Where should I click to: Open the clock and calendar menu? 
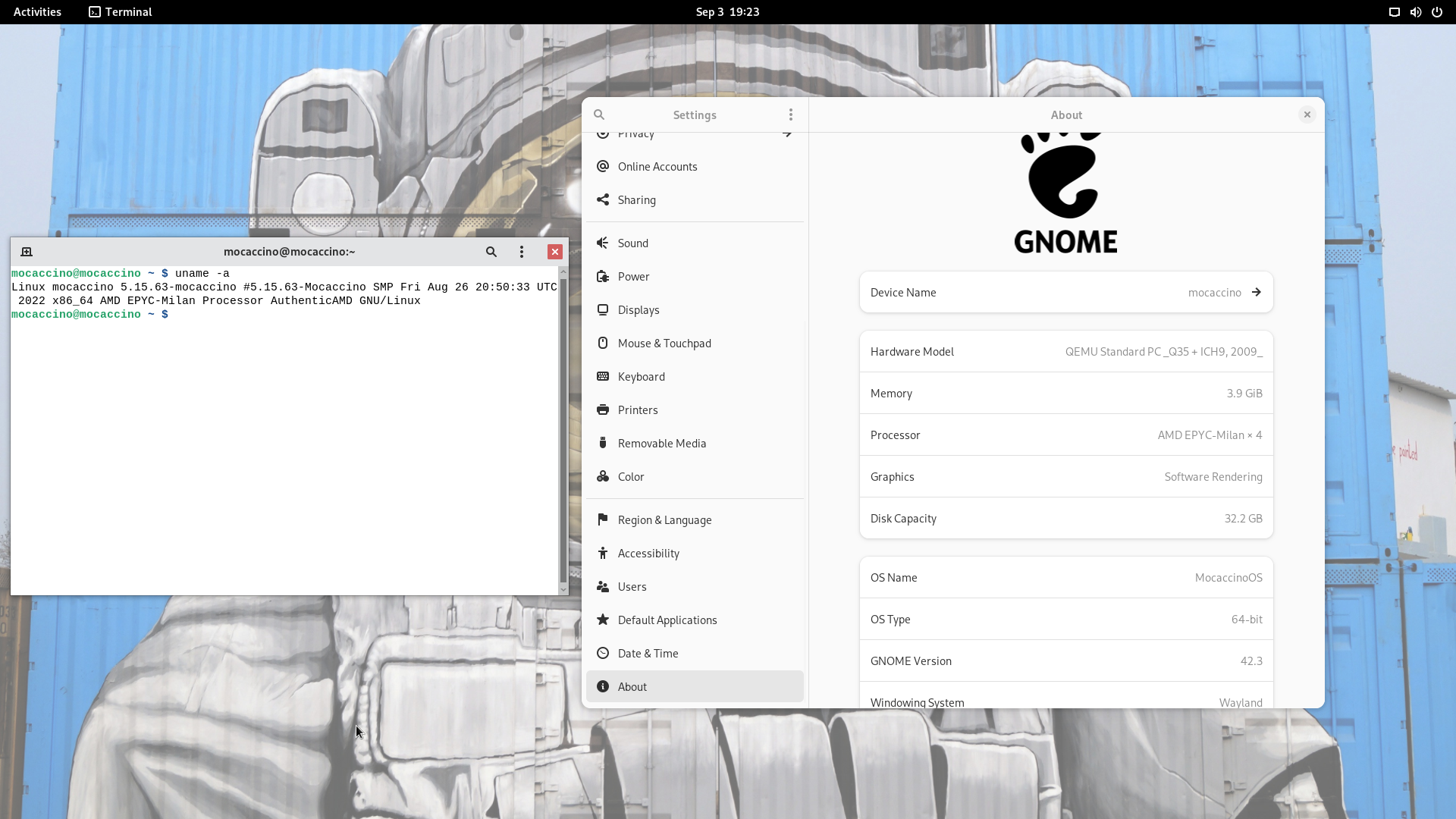point(728,12)
